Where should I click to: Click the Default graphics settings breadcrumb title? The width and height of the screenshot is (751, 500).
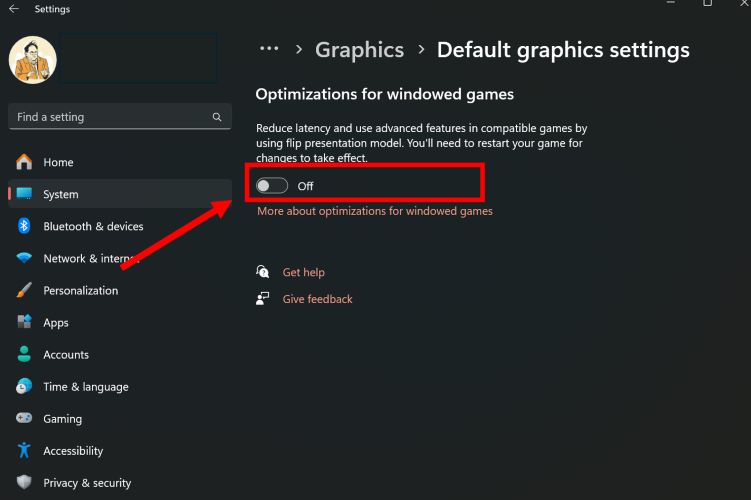coord(563,50)
